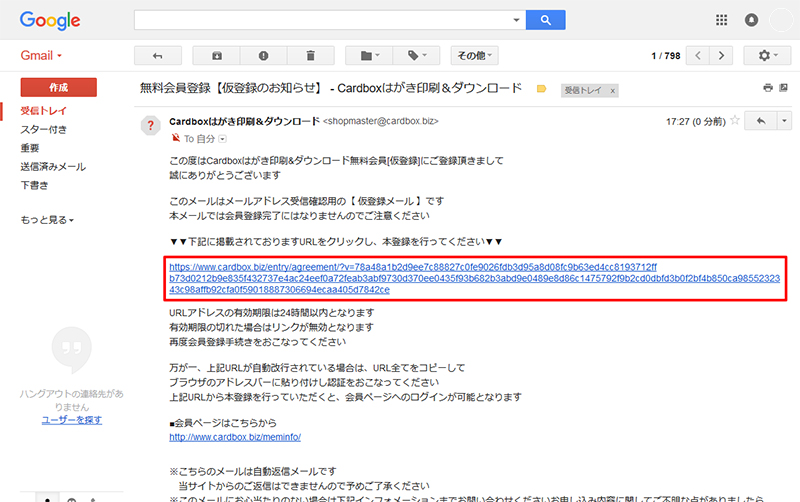Click the Hangouts speech bubble icon
The width and height of the screenshot is (800, 502).
click(71, 350)
